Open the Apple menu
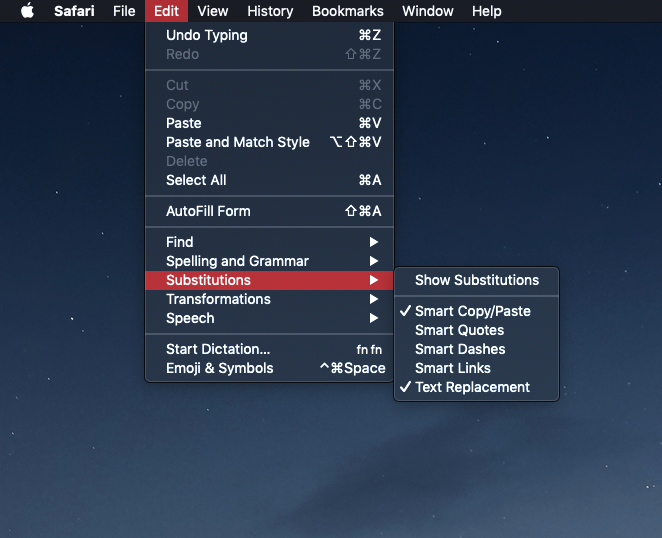Image resolution: width=662 pixels, height=538 pixels. pos(27,11)
